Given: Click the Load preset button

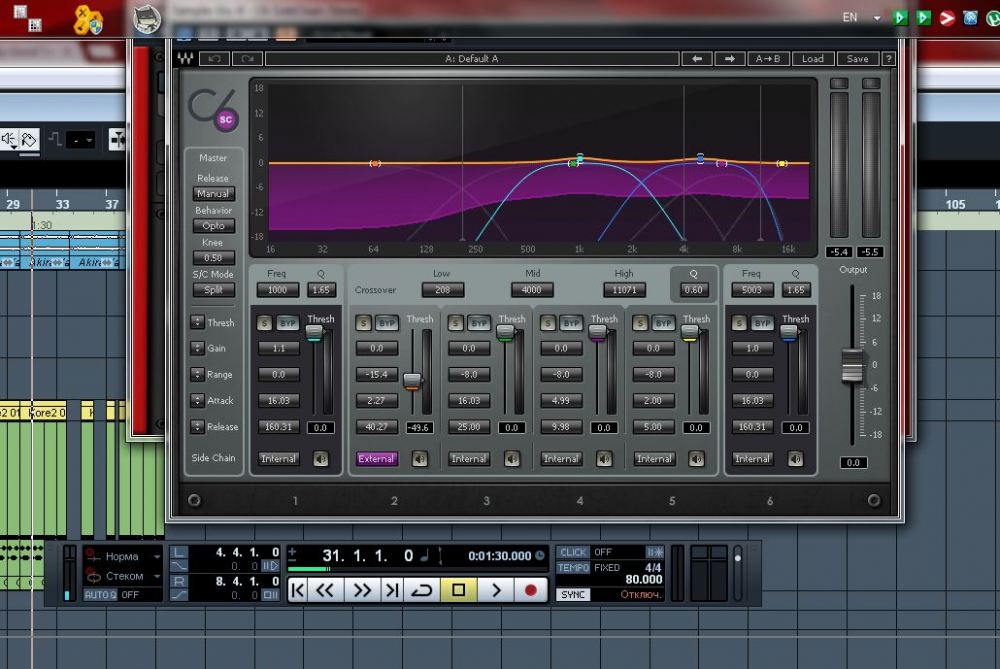Looking at the screenshot, I should [812, 59].
